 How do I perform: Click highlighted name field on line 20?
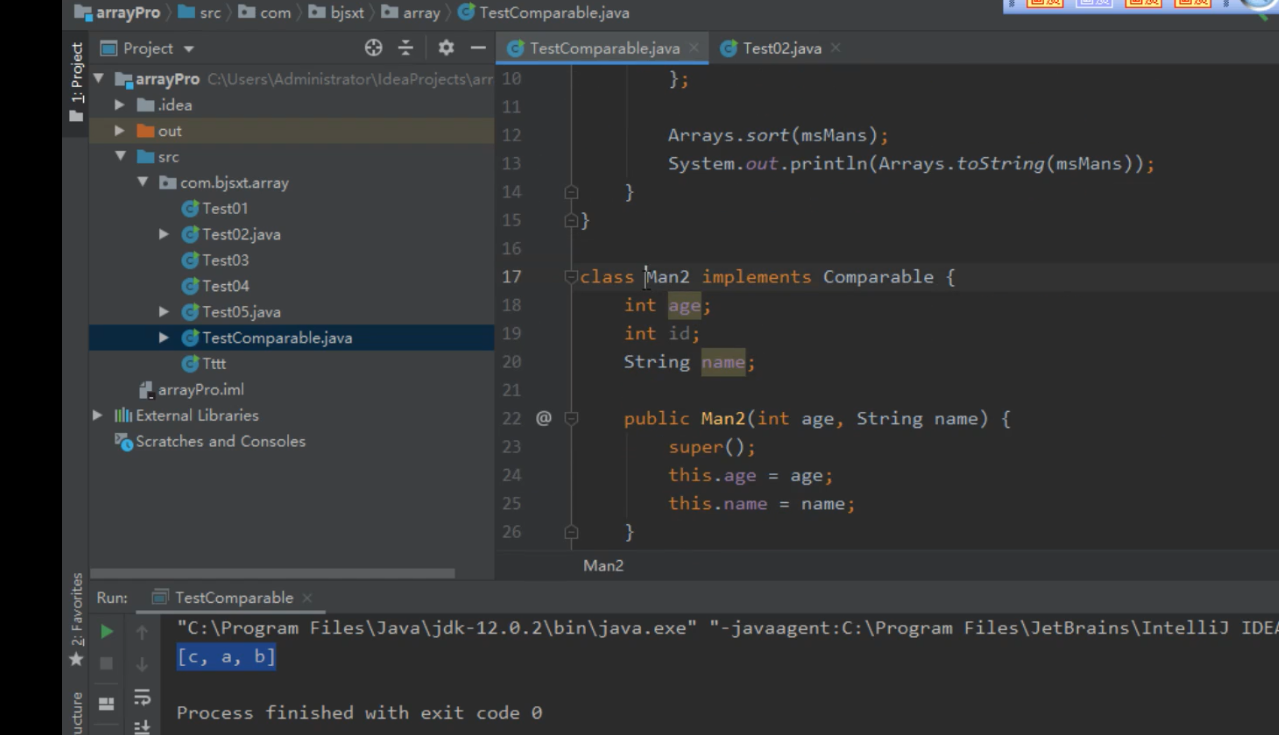click(722, 362)
